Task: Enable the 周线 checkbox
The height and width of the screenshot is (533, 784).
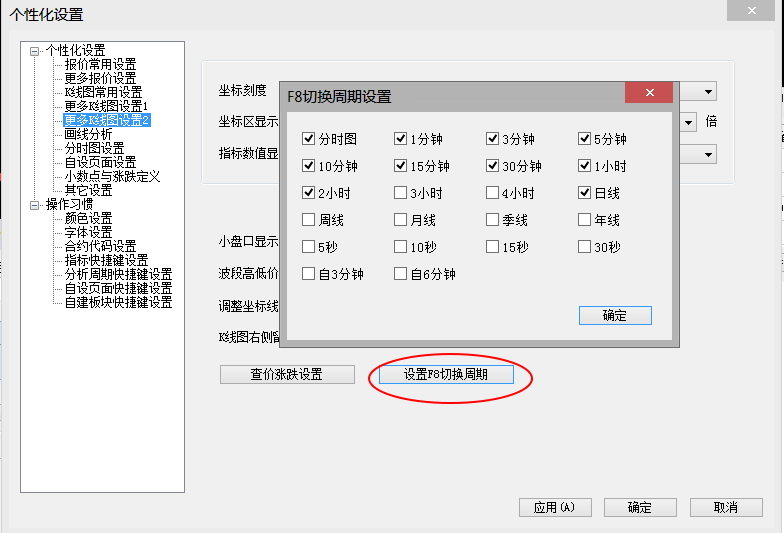Action: coord(308,220)
